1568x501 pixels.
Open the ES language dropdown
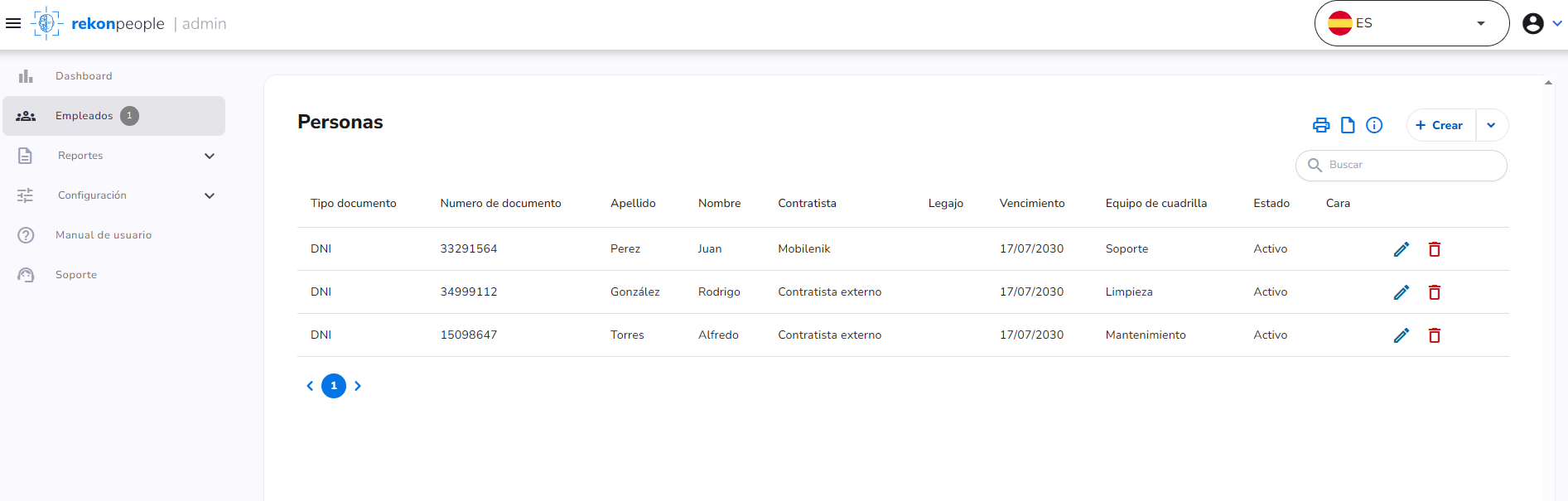pyautogui.click(x=1411, y=23)
